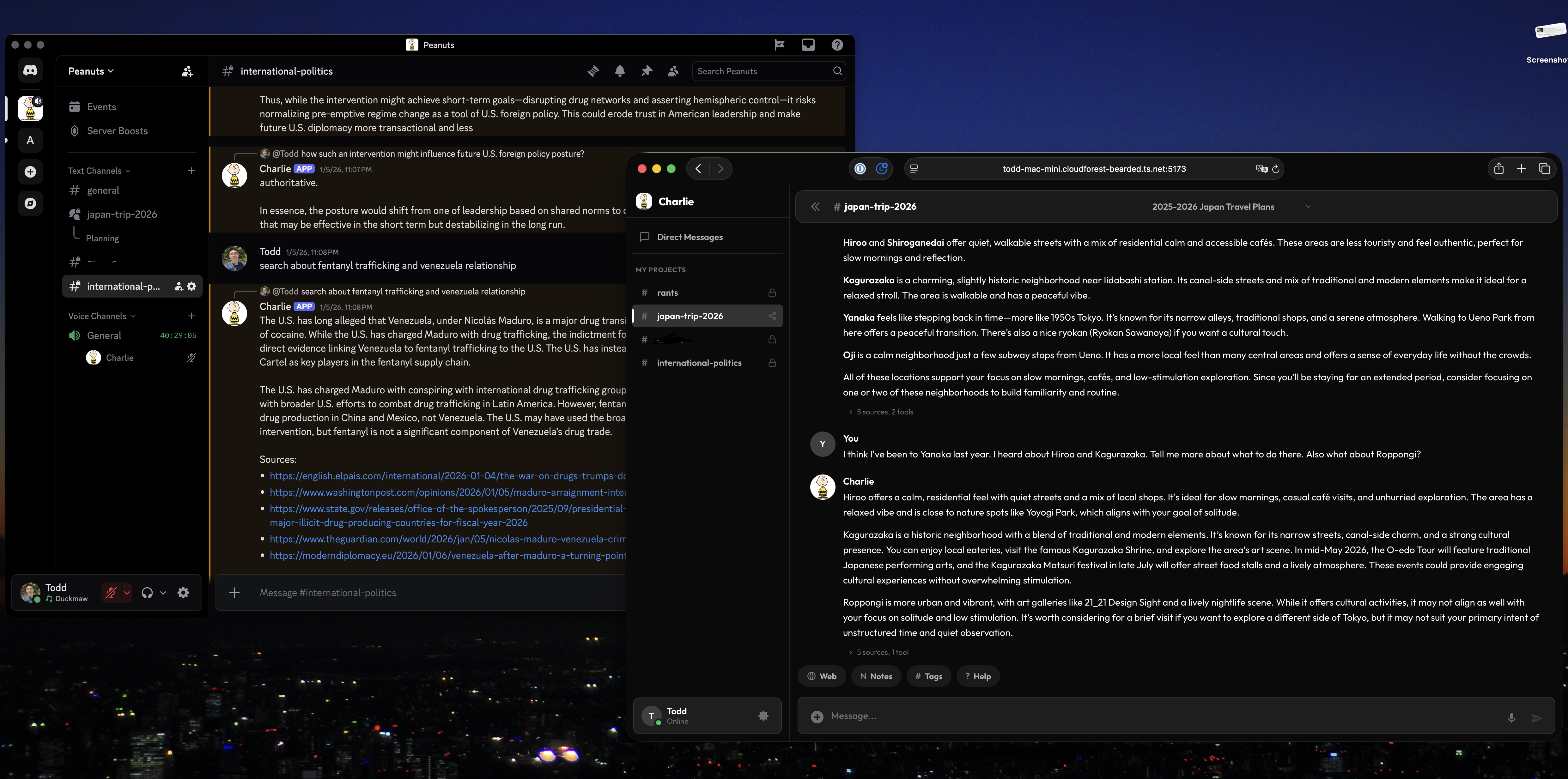The height and width of the screenshot is (779, 1568).
Task: Click the Help button below Charlie's reply
Action: tap(978, 676)
